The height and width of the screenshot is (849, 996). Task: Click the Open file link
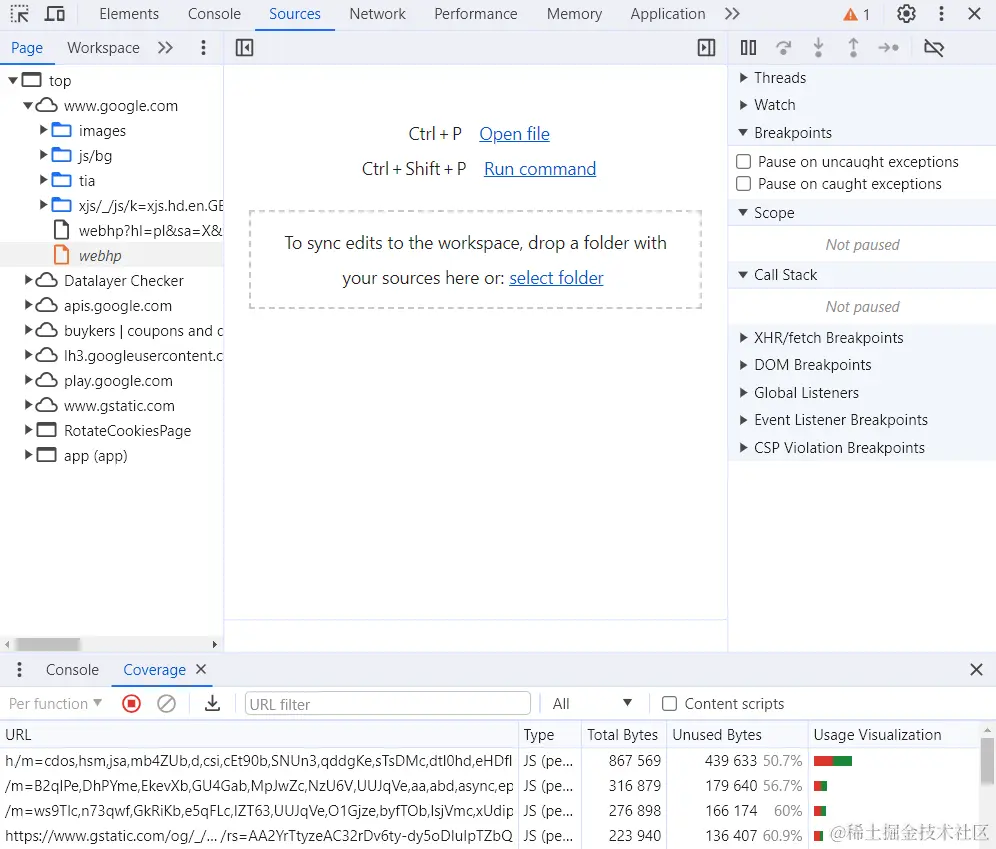tap(515, 134)
